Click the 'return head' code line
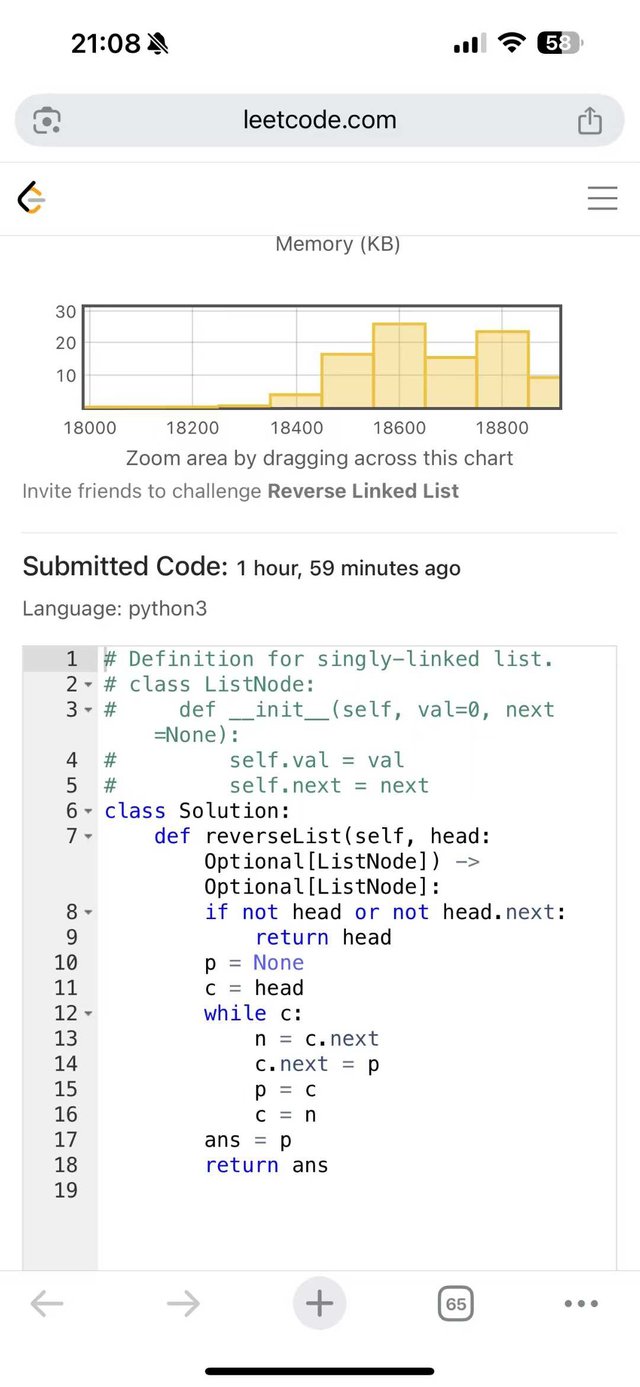This screenshot has width=640, height=1387. (323, 937)
